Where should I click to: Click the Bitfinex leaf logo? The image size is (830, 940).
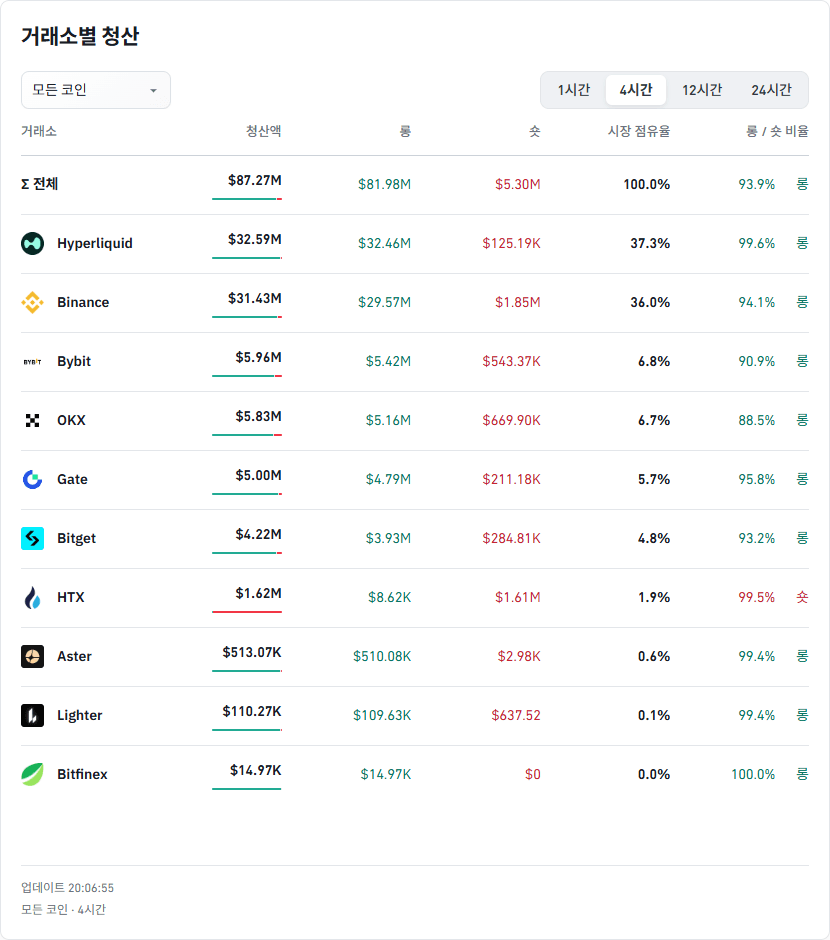pos(32,775)
